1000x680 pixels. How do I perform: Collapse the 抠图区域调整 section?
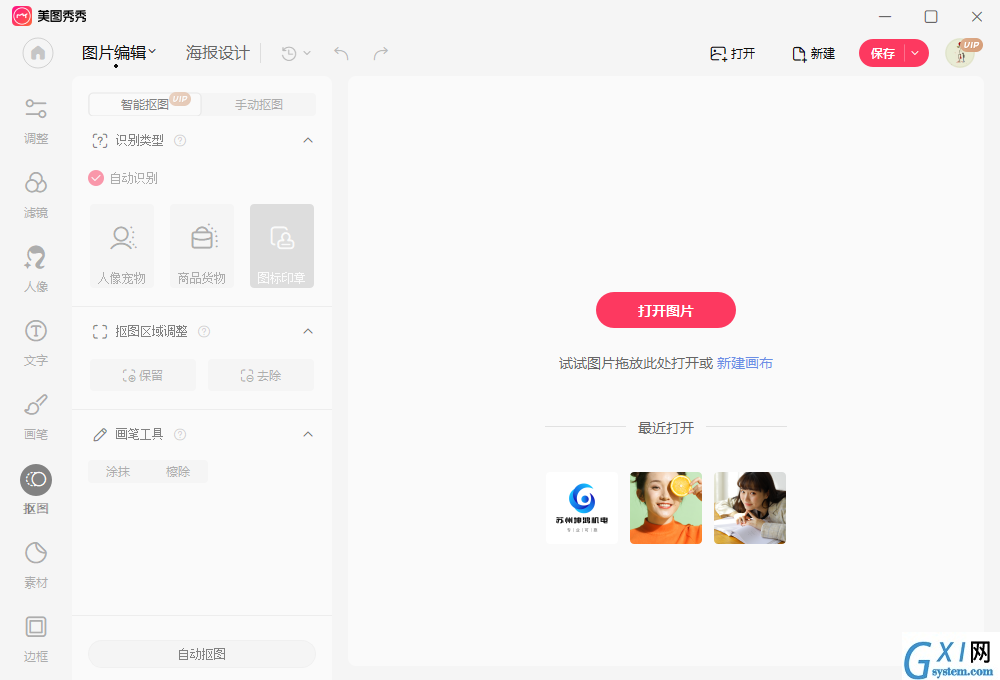pos(308,330)
